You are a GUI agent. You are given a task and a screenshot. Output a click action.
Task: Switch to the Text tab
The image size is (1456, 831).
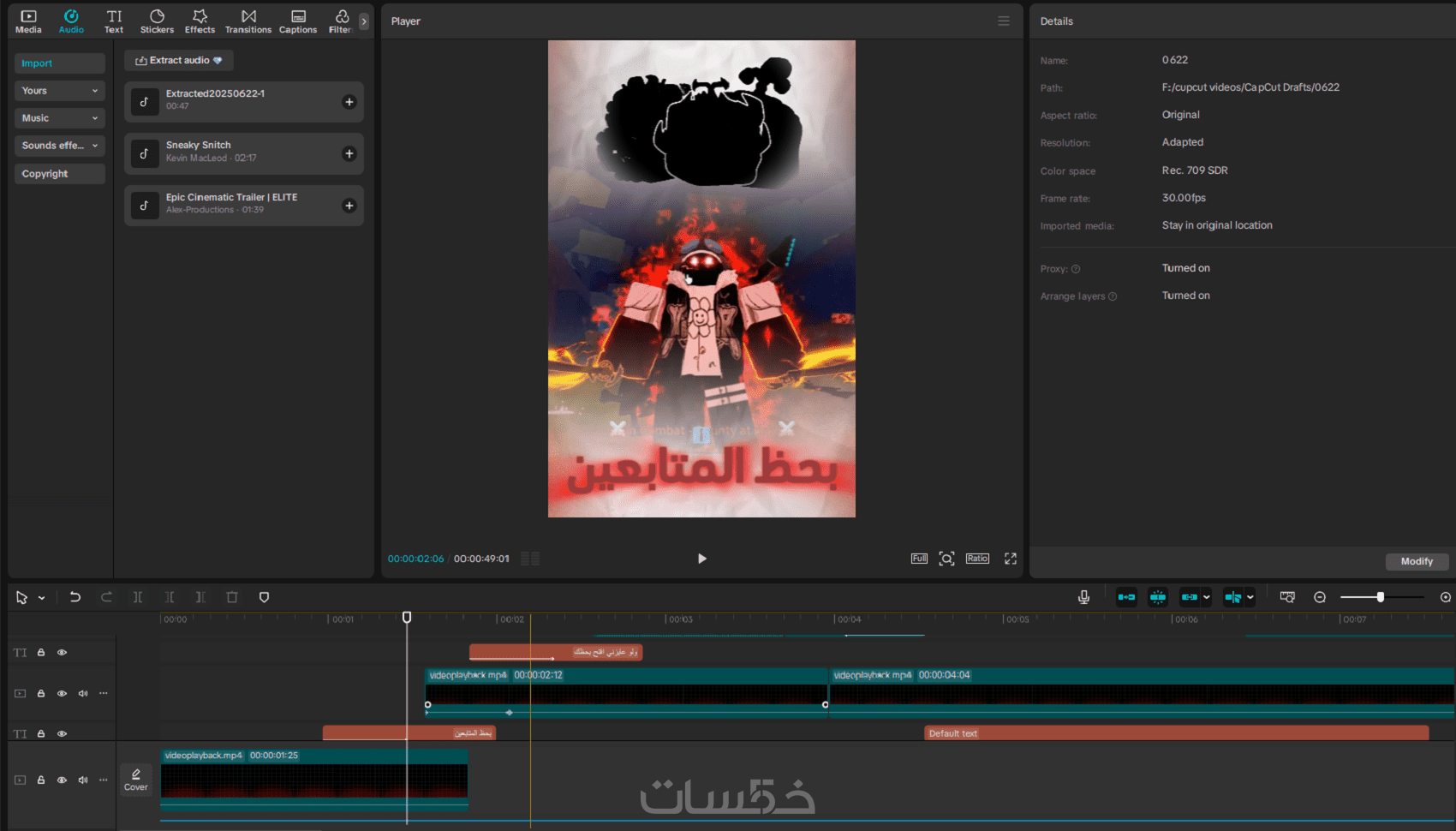(x=114, y=21)
